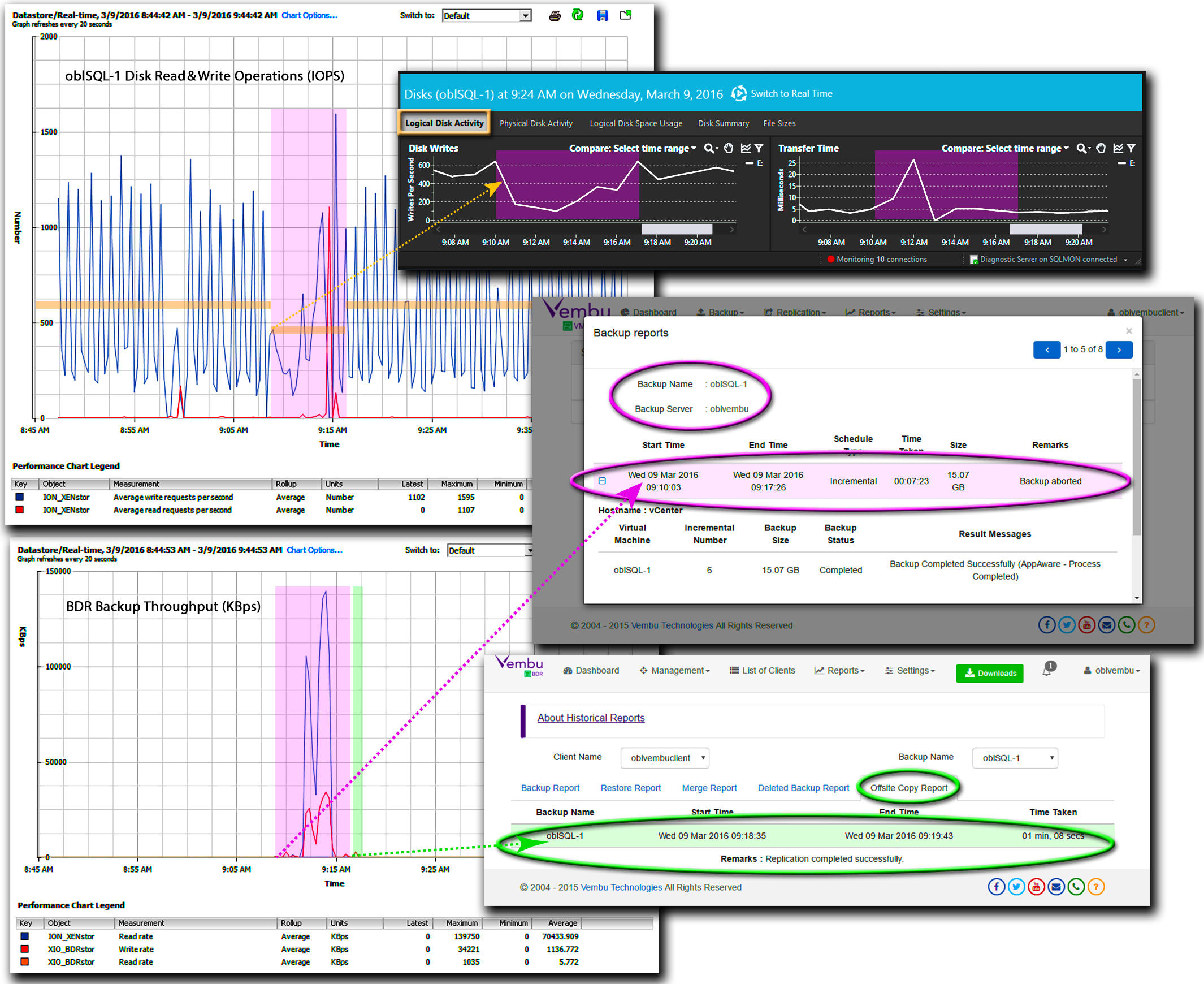Click the Vembu BDR logo

point(519,667)
